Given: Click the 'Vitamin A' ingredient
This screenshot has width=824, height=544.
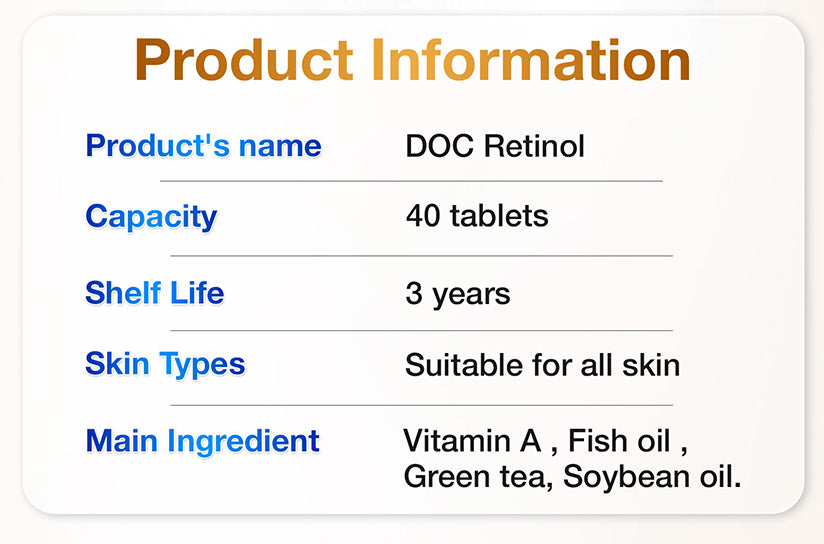Looking at the screenshot, I should tap(473, 440).
